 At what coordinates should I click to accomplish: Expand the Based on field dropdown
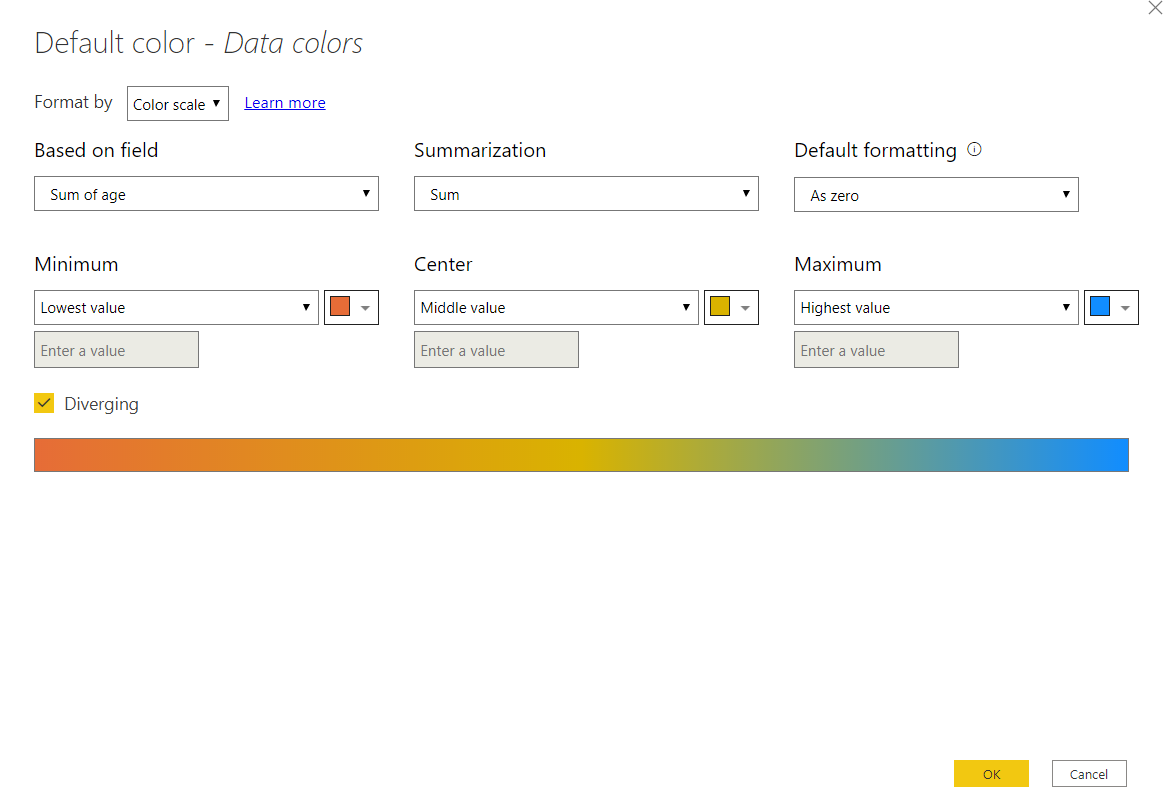tap(206, 194)
